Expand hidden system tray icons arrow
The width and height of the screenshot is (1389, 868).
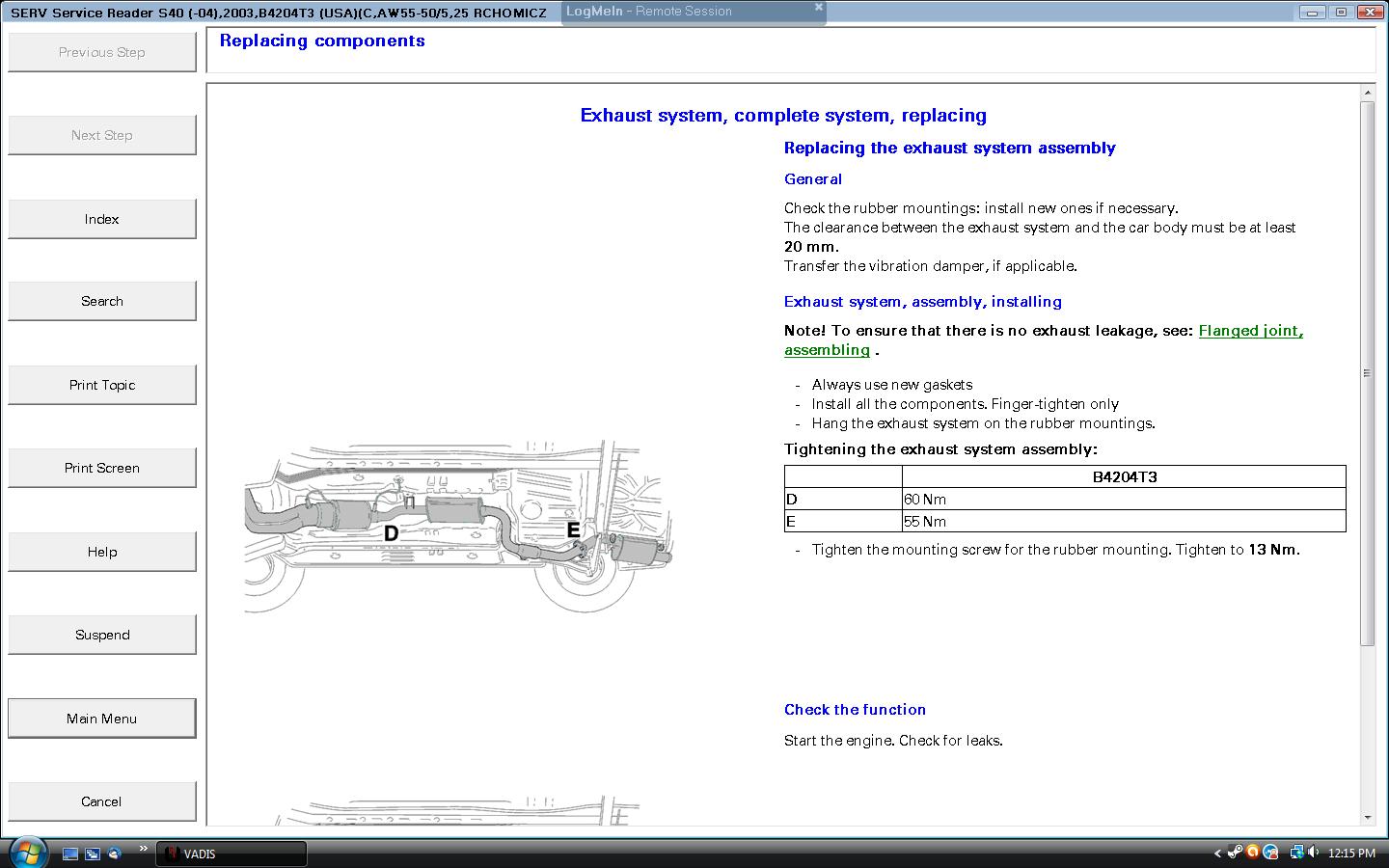coord(1217,853)
